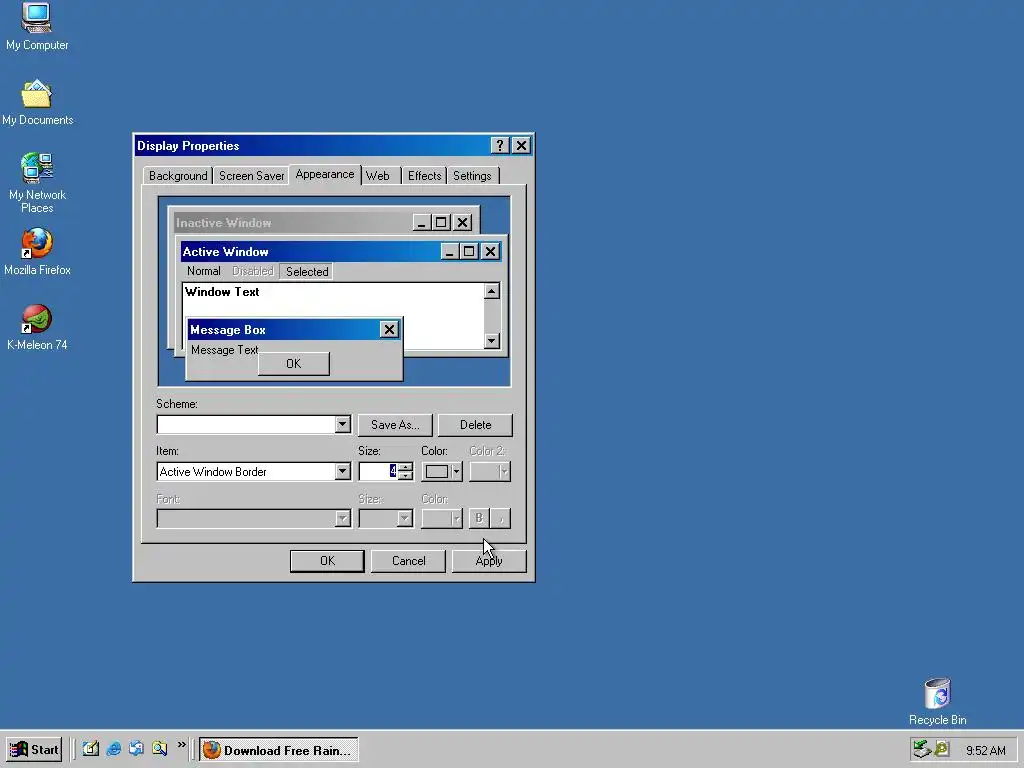The height and width of the screenshot is (768, 1024).
Task: Click Show Desktop quick launch icon
Action: coord(91,748)
